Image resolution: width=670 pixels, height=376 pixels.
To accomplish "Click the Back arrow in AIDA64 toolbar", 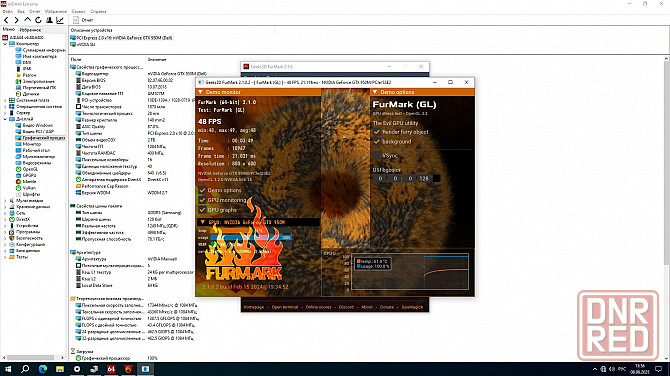I will 6,20.
